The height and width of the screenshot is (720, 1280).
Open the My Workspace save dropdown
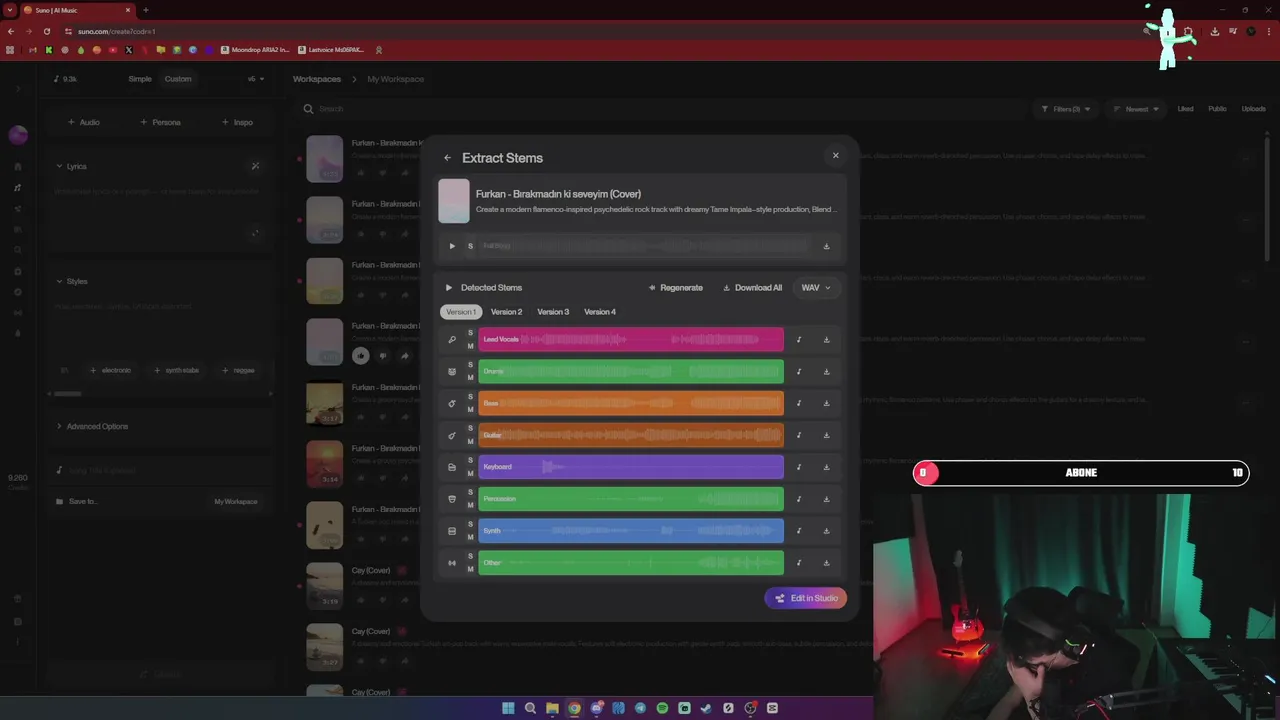[236, 502]
